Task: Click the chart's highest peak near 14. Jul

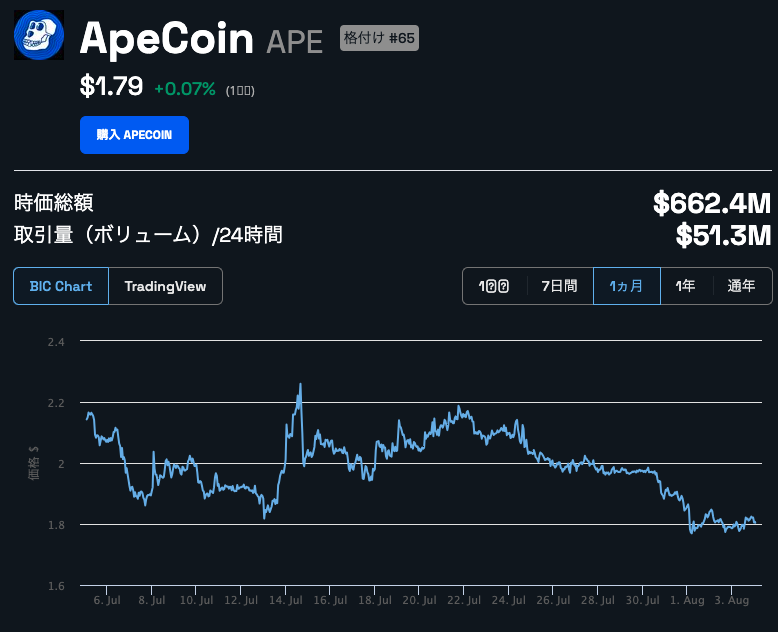Action: click(300, 384)
